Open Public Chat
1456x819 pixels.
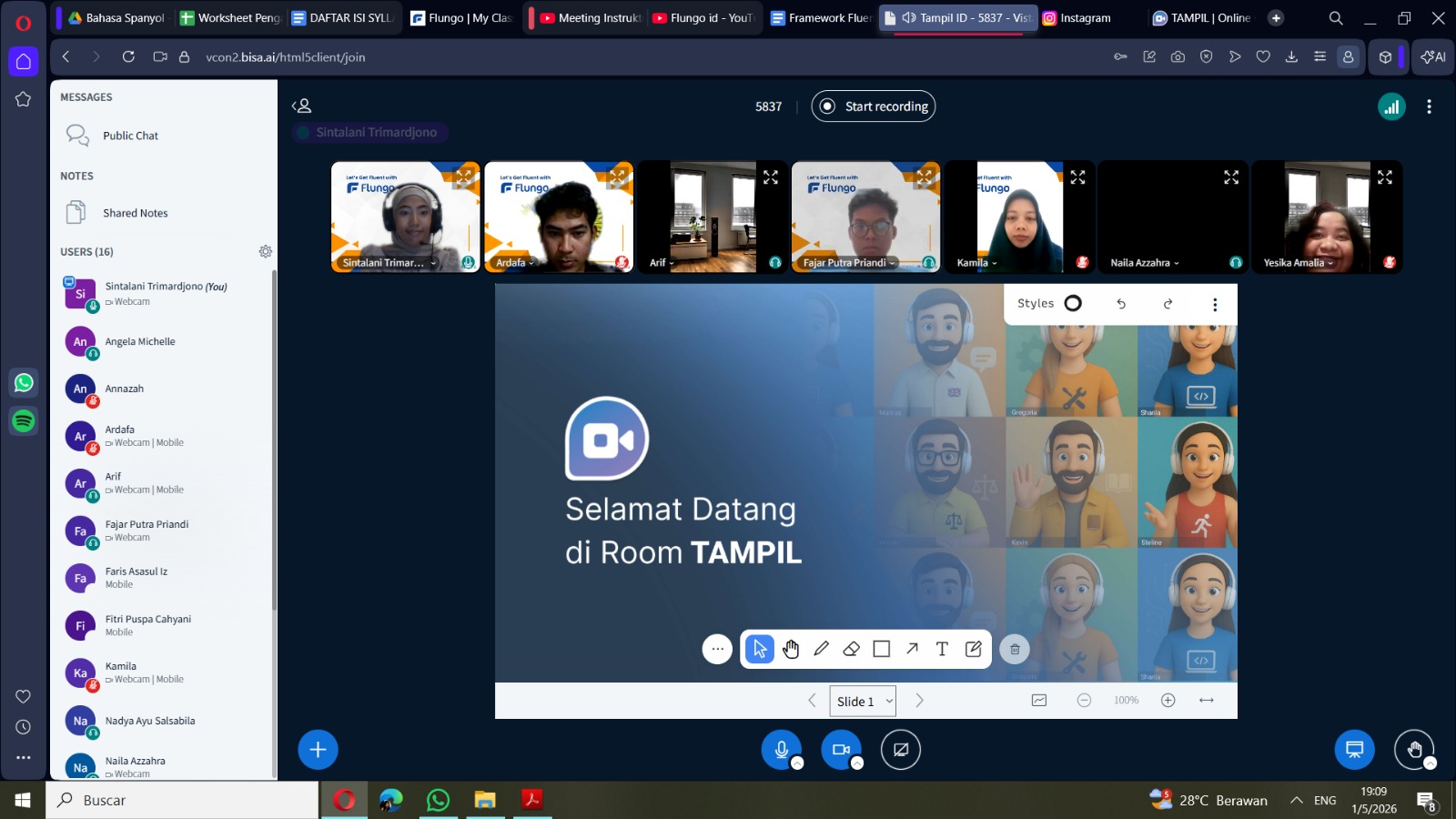pos(164,136)
